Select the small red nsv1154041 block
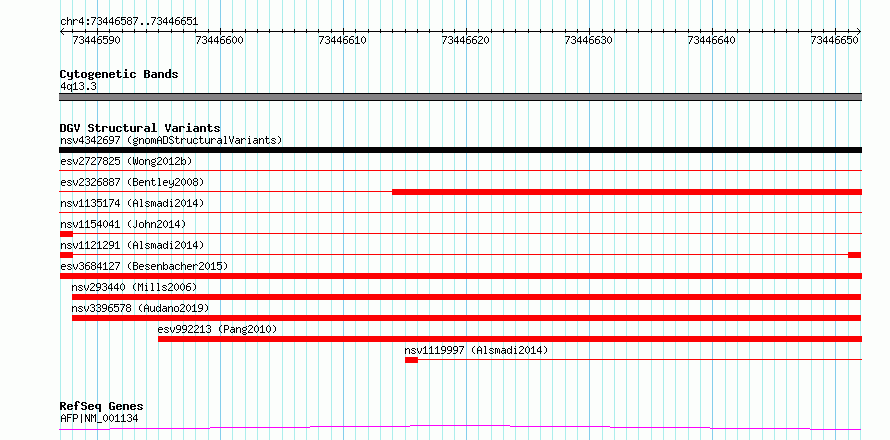The width and height of the screenshot is (890, 440). coord(66,234)
